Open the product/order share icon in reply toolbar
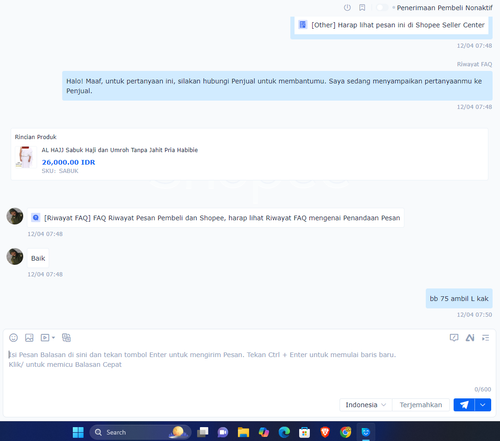 pos(66,338)
